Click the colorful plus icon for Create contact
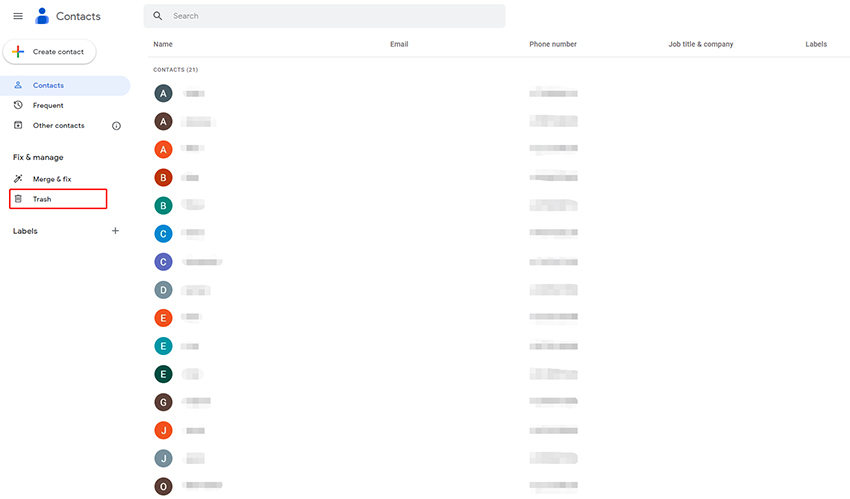This screenshot has width=850, height=499. click(18, 51)
